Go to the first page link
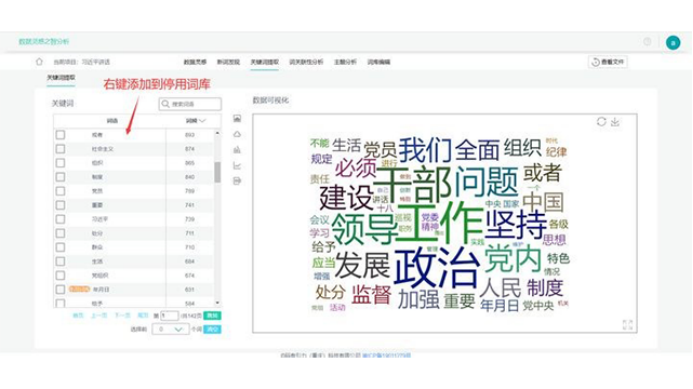The width and height of the screenshot is (693, 389). 78,316
